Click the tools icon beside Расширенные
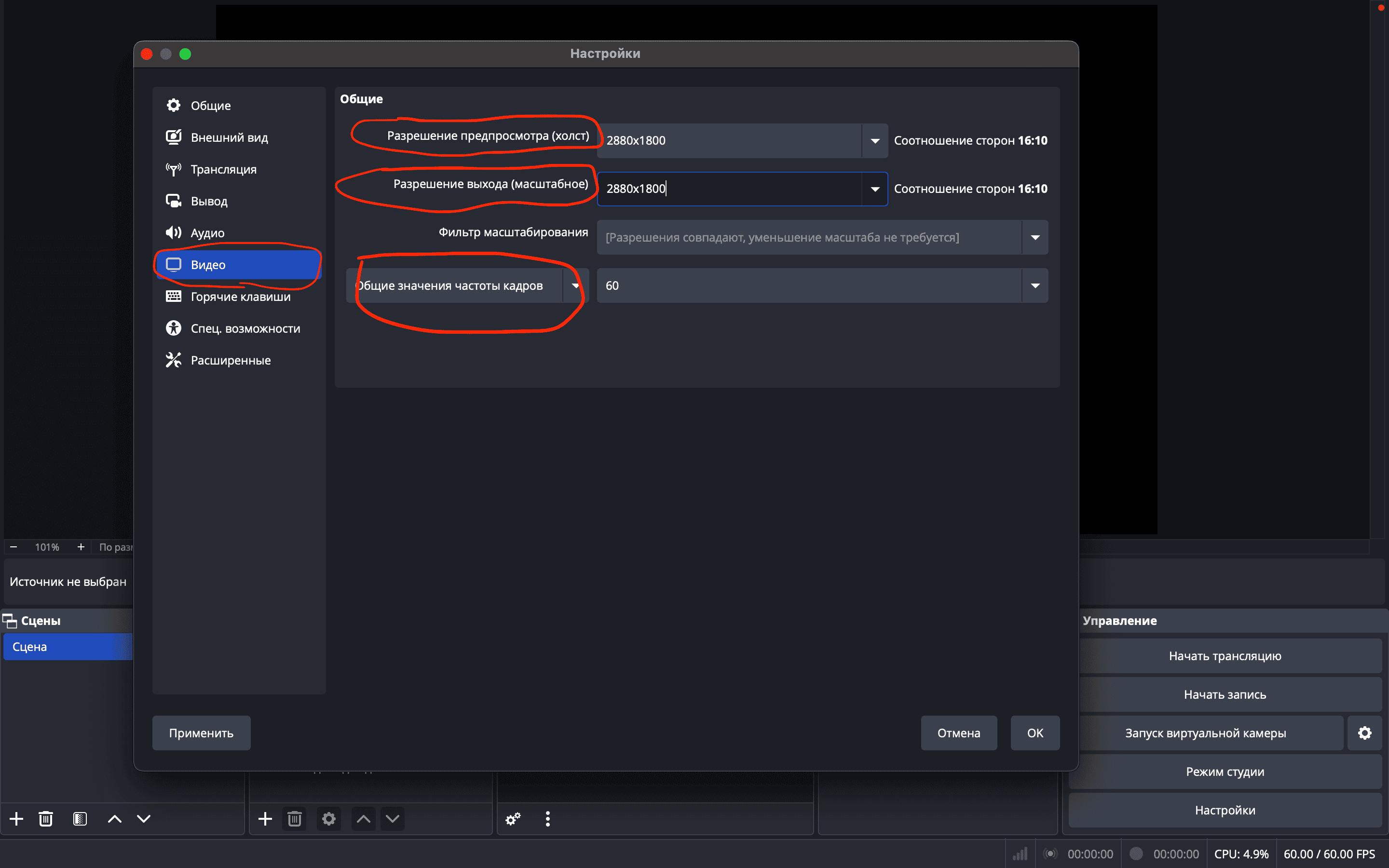The height and width of the screenshot is (868, 1389). (173, 360)
